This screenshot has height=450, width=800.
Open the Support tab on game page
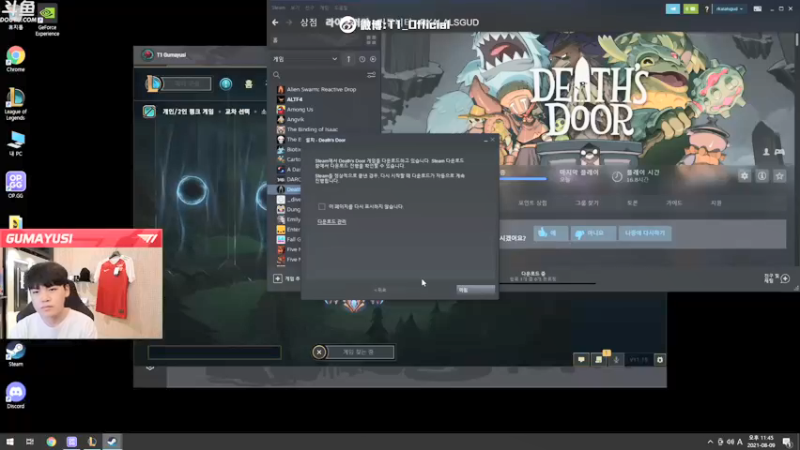(x=716, y=203)
